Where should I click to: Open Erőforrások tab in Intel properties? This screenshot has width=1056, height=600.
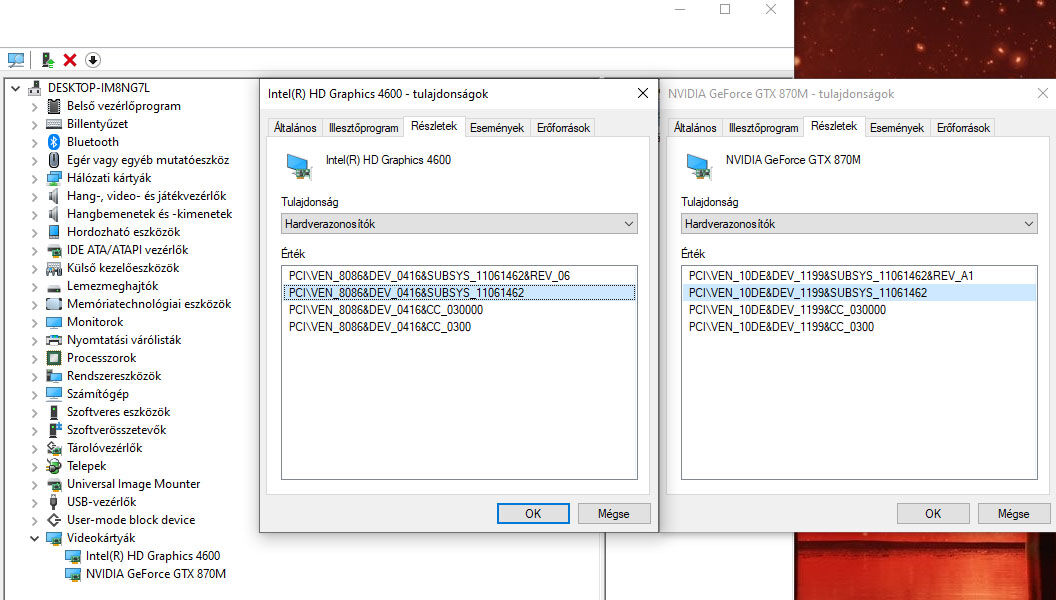pos(563,128)
